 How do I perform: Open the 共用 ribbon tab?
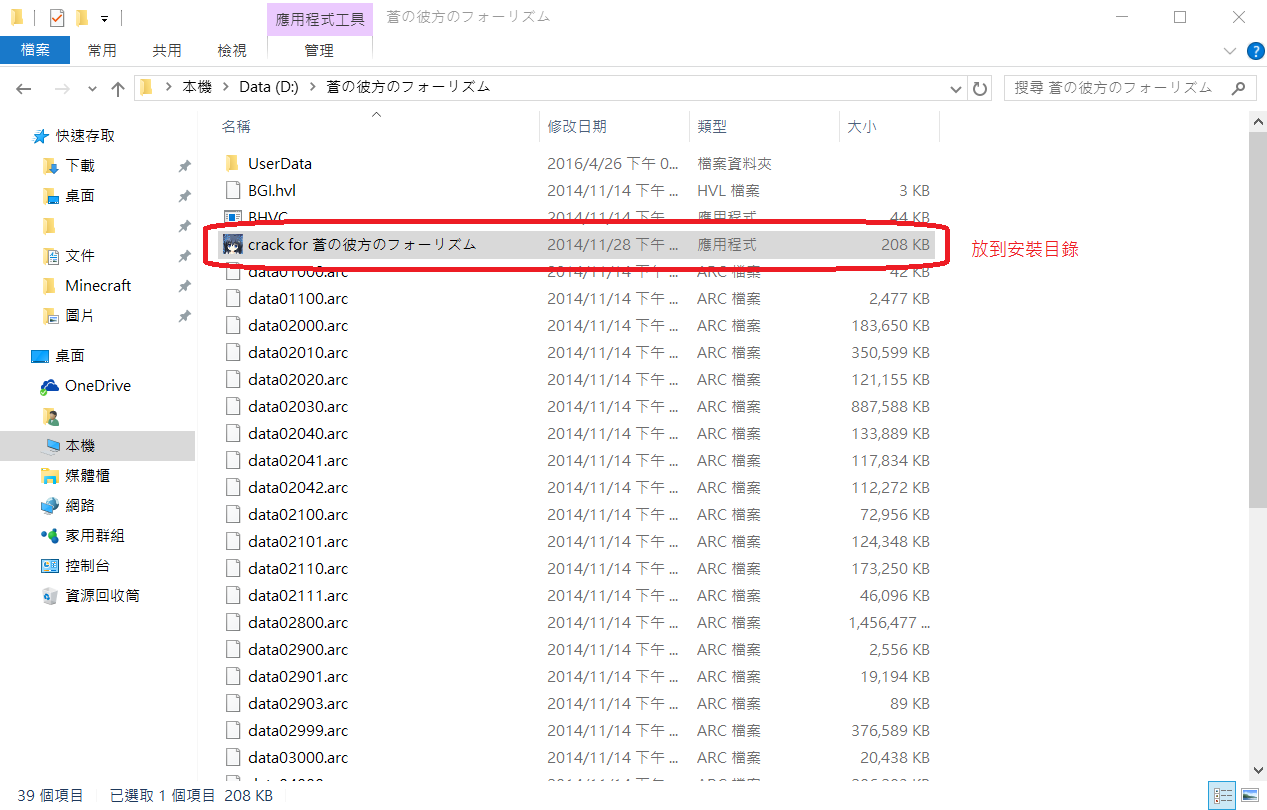tap(167, 50)
